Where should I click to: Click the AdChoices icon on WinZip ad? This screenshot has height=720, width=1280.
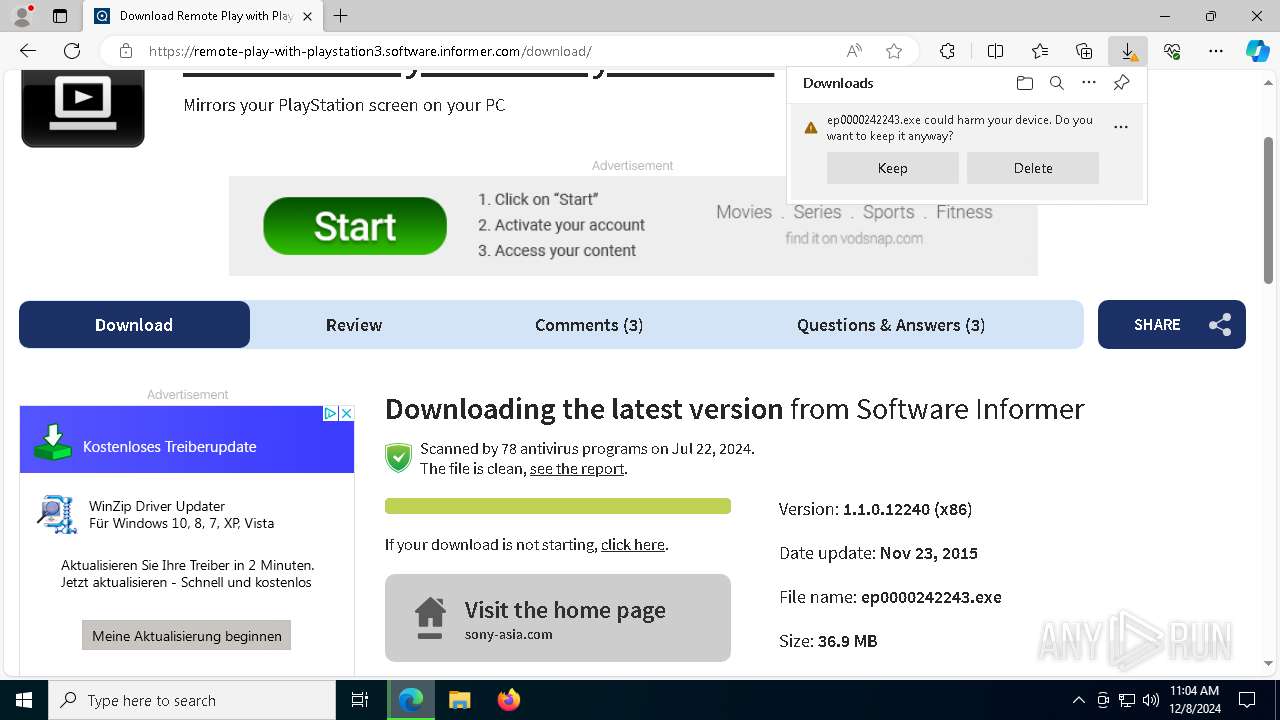coord(331,413)
